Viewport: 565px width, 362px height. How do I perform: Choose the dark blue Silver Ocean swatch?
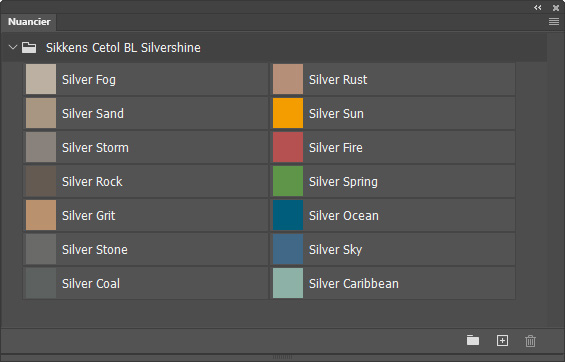click(x=288, y=215)
